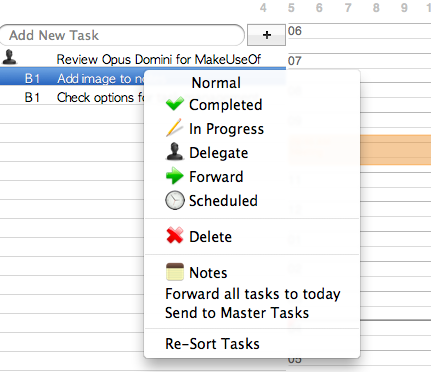Click the person Delegate icon in menu
431x372 pixels.
coord(174,152)
